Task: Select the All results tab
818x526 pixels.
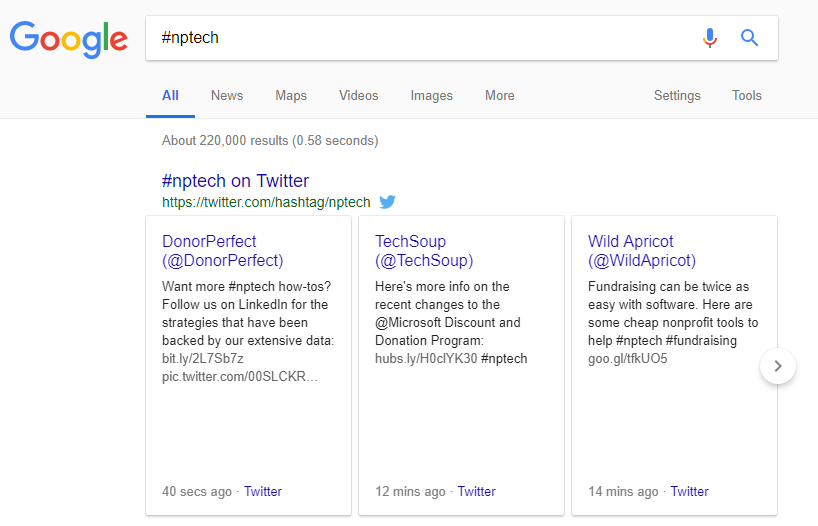Action: pos(170,95)
